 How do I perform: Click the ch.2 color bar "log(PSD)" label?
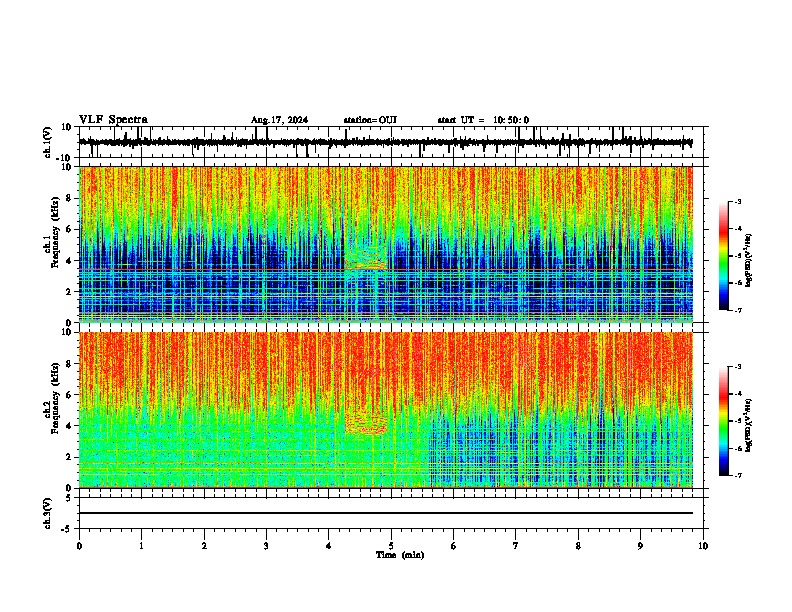click(x=749, y=425)
